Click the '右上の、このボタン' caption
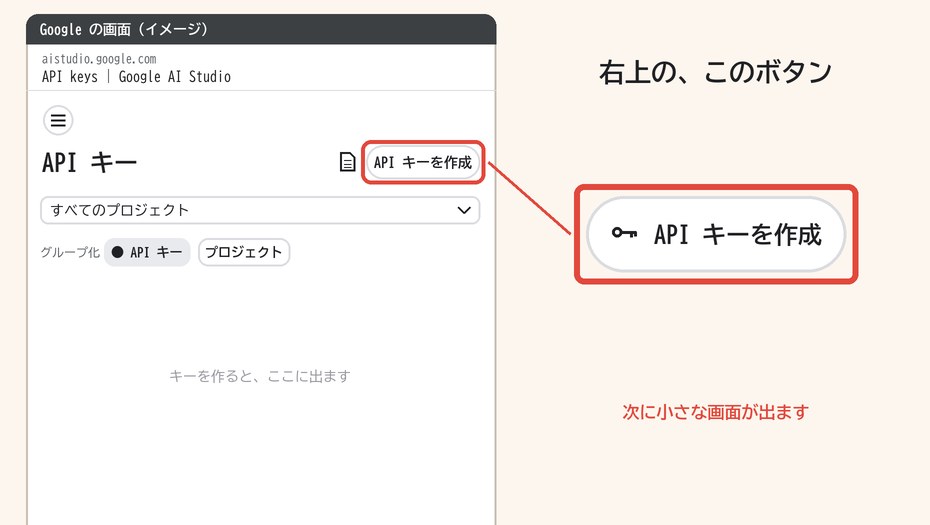 (715, 72)
